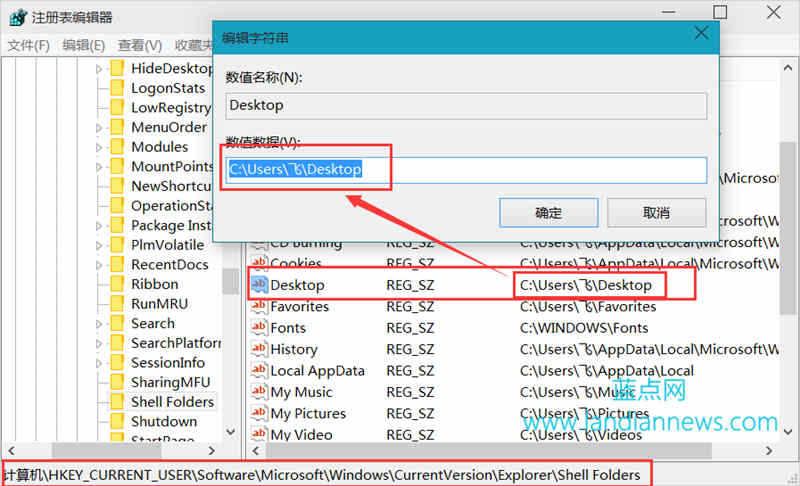800x486 pixels.
Task: Select the Shutdown tree item
Action: (163, 422)
